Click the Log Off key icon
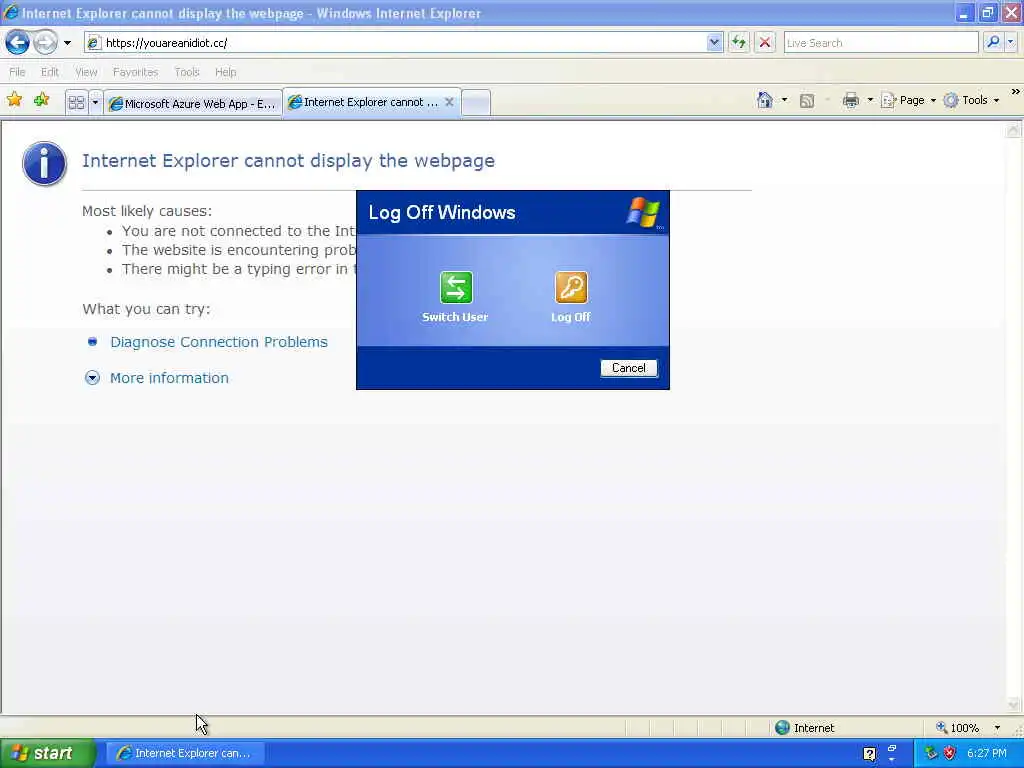 [571, 287]
